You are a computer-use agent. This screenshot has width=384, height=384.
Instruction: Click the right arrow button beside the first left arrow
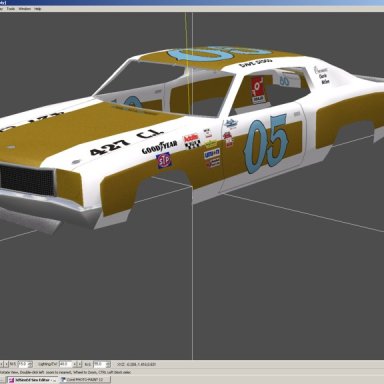[6, 364]
